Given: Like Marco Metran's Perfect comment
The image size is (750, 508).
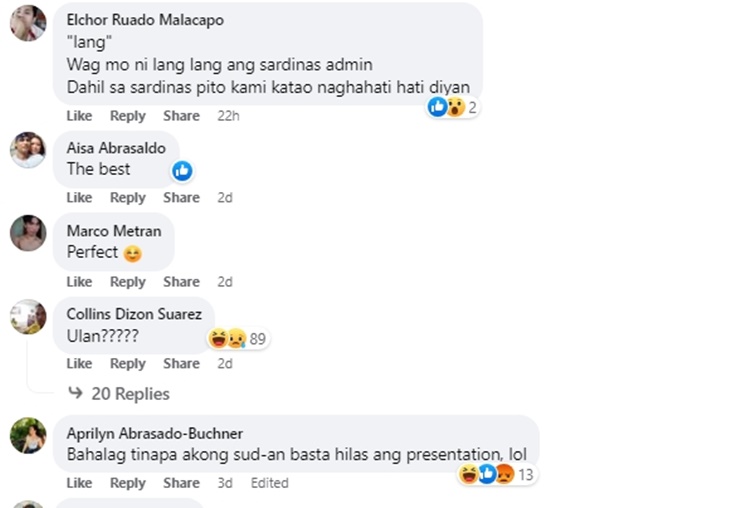Looking at the screenshot, I should [79, 282].
